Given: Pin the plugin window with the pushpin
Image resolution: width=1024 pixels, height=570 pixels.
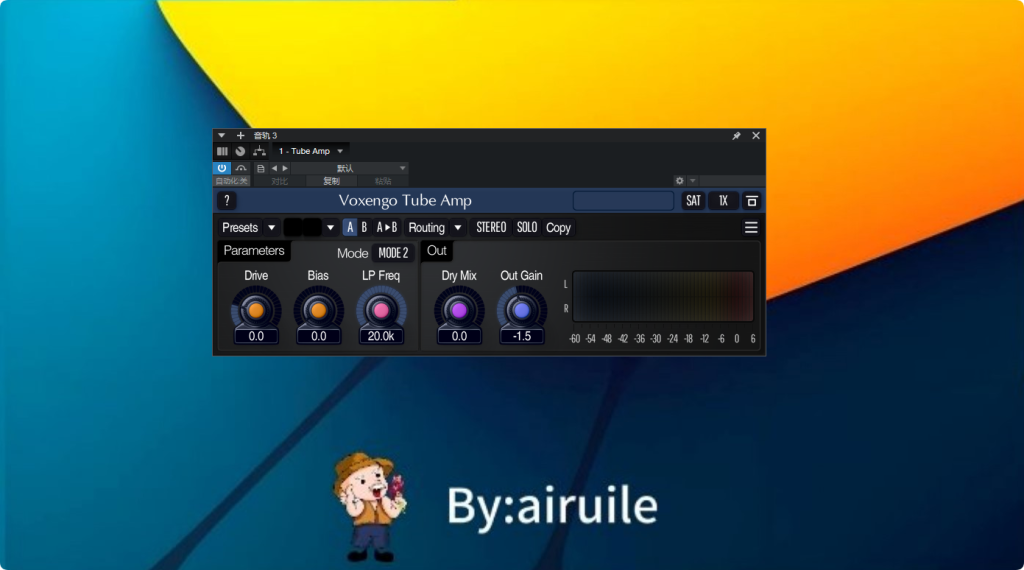Looking at the screenshot, I should click(x=736, y=136).
